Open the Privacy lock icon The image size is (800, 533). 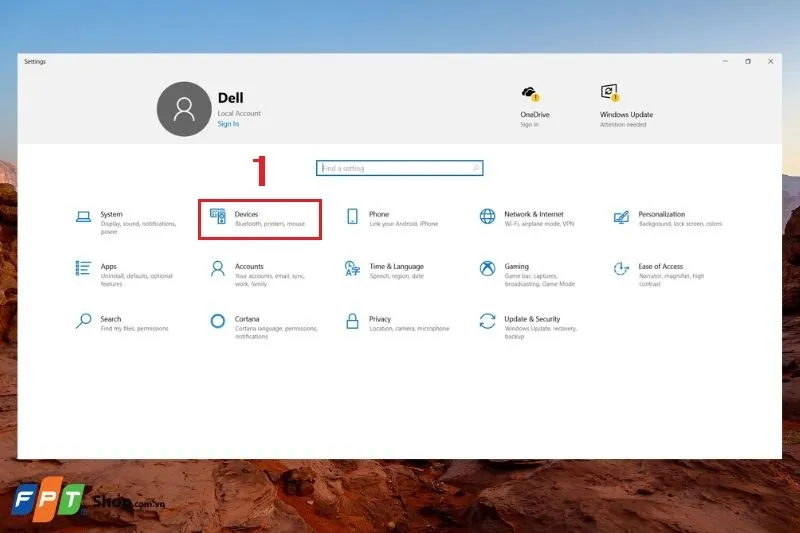[352, 321]
